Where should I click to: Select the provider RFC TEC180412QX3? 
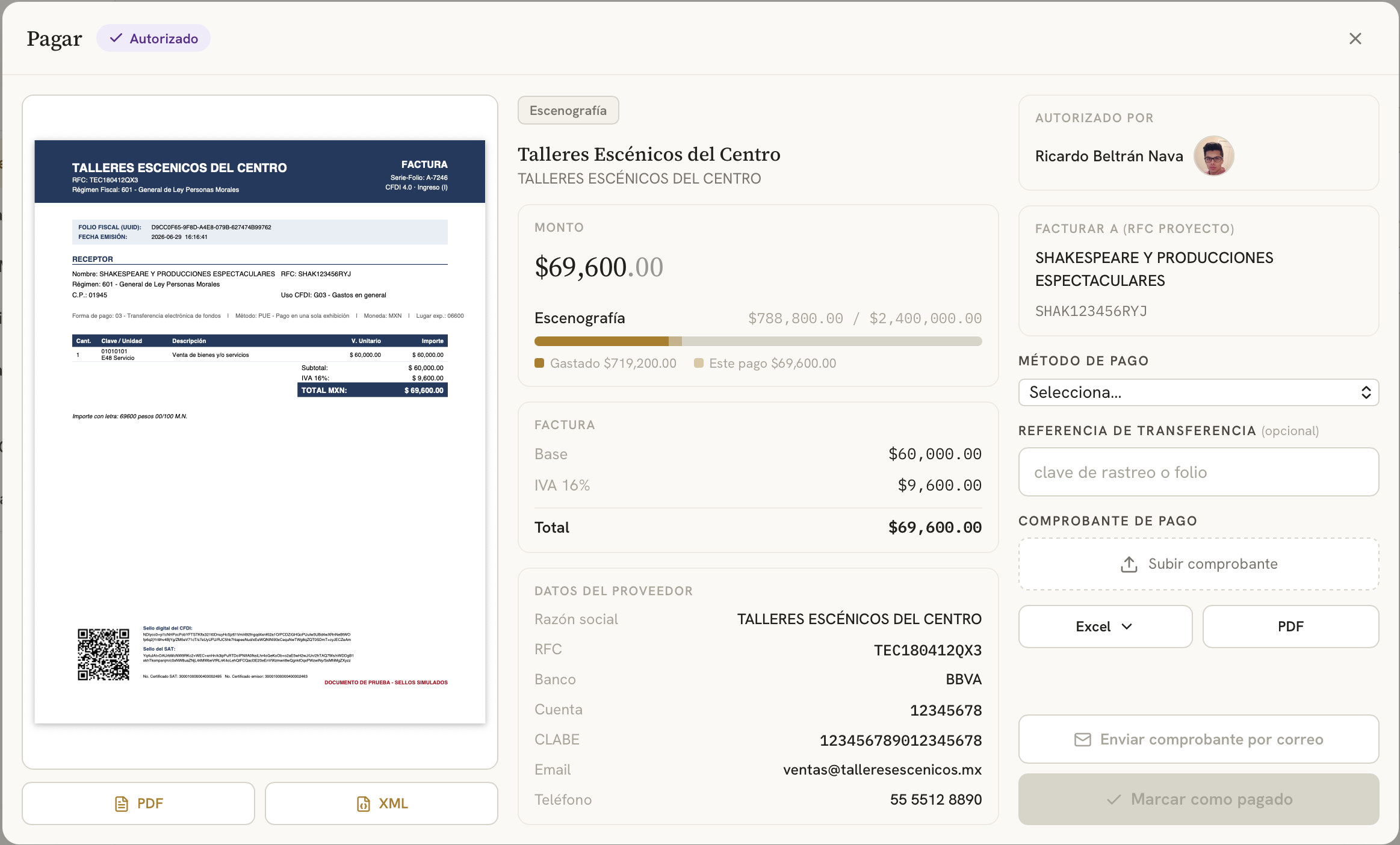click(928, 650)
